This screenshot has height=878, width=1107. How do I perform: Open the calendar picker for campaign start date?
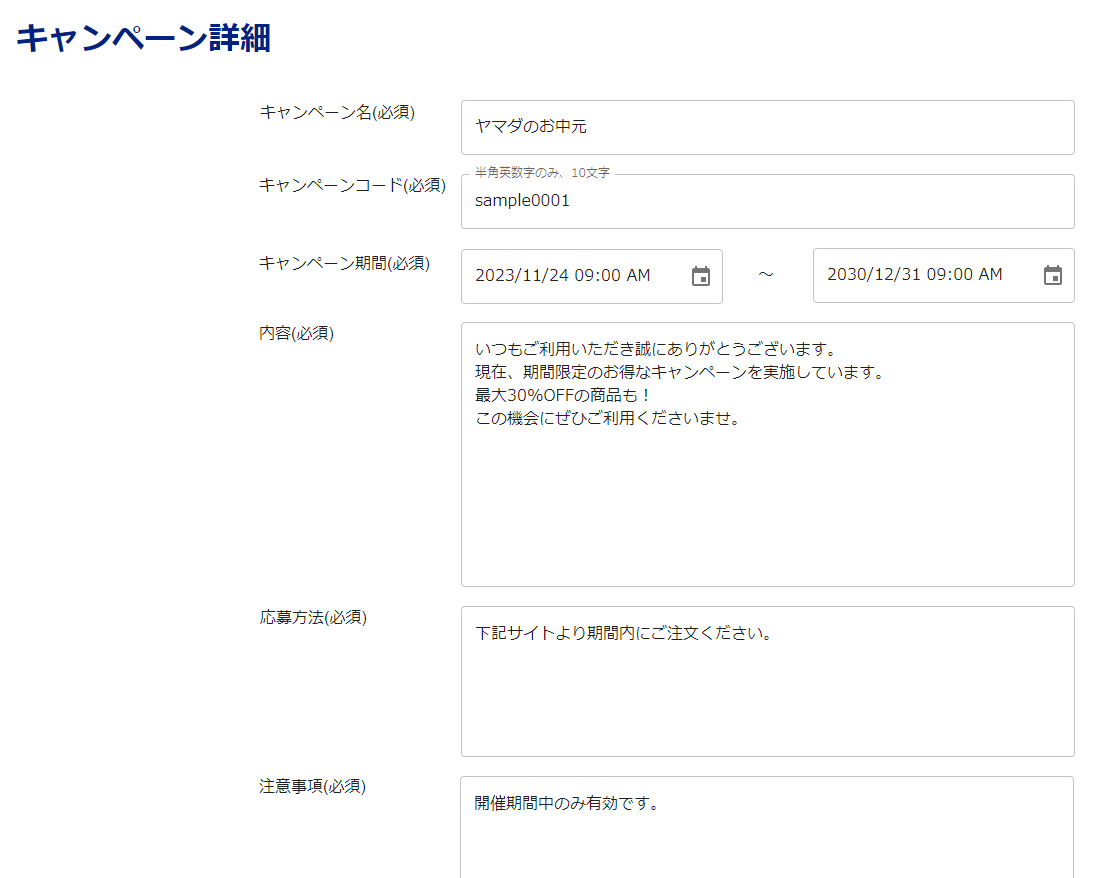(x=701, y=276)
